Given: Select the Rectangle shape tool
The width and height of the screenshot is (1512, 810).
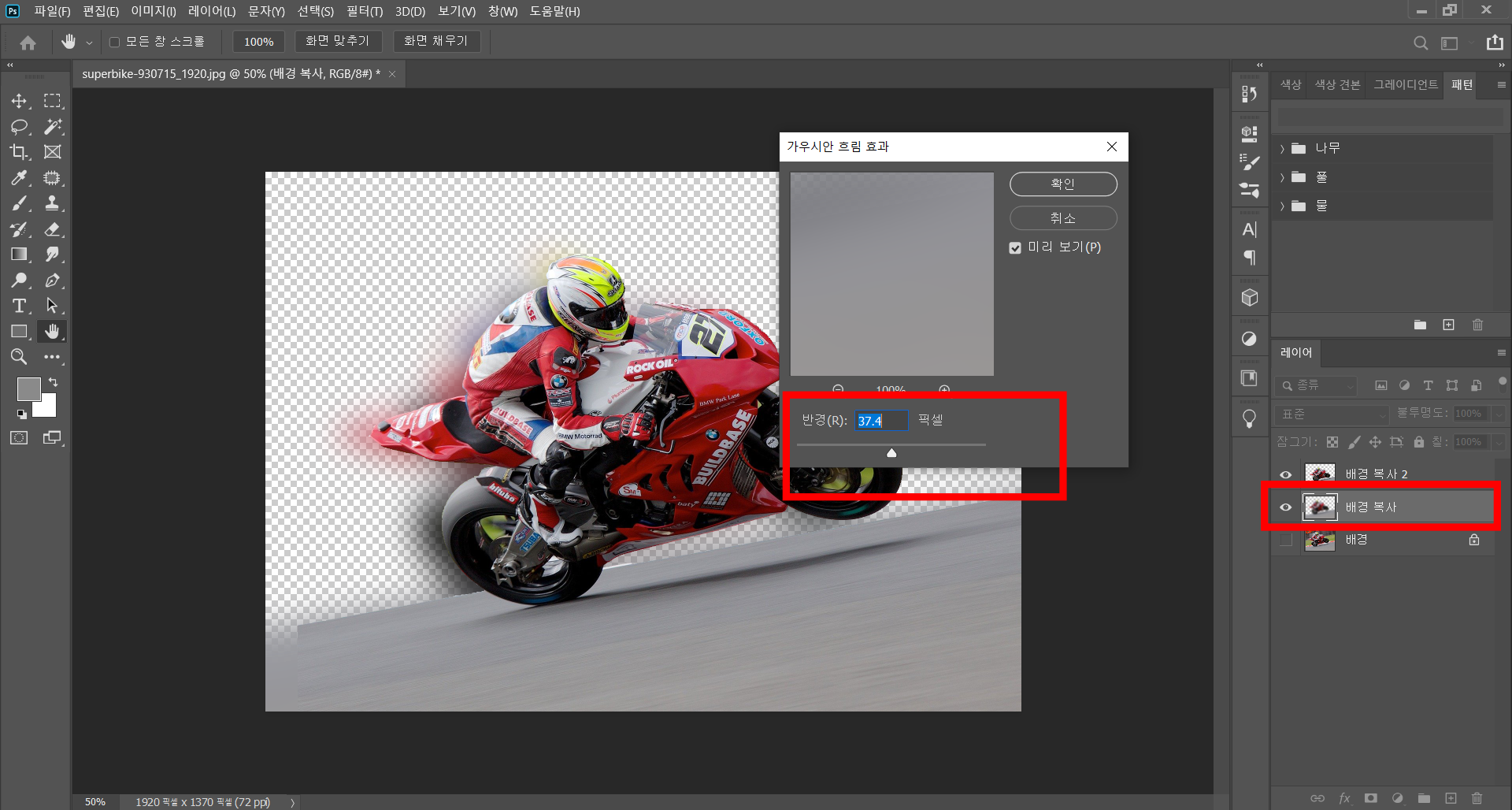Looking at the screenshot, I should tap(19, 332).
